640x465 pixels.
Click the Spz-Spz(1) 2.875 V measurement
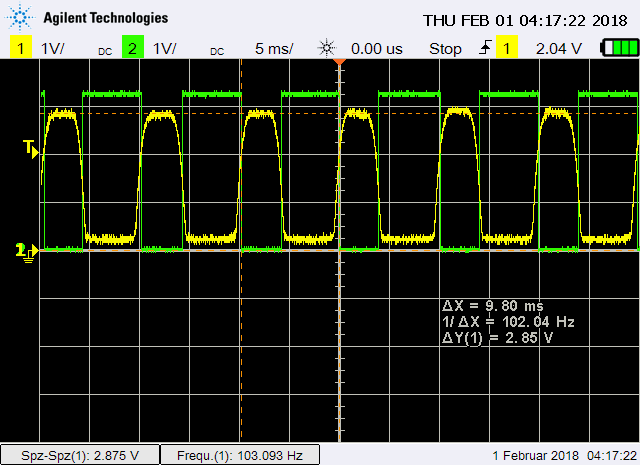pyautogui.click(x=80, y=455)
